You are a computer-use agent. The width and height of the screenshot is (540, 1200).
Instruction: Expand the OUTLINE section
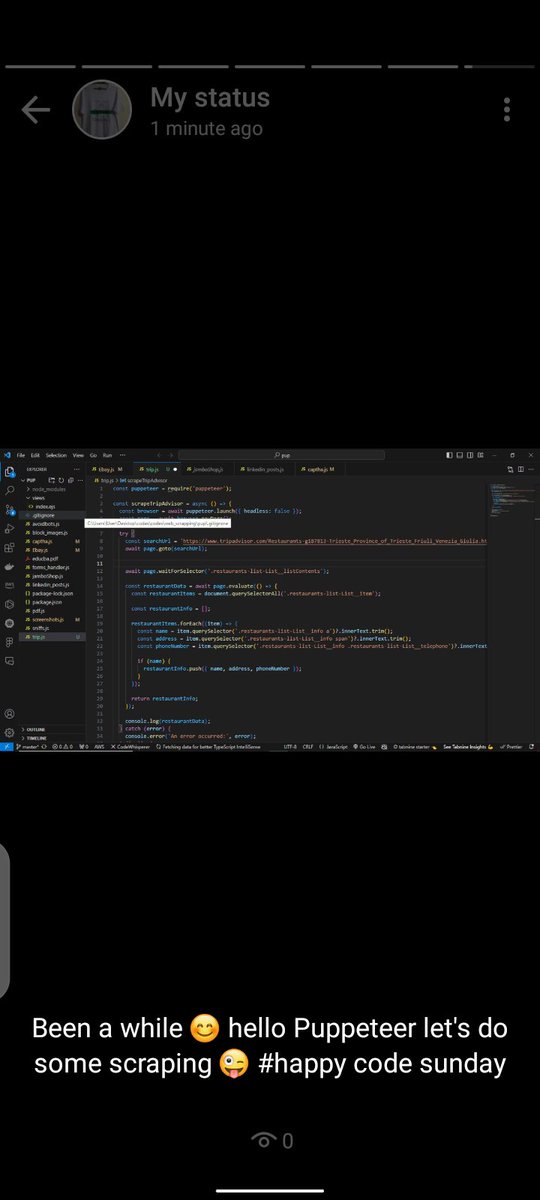36,729
